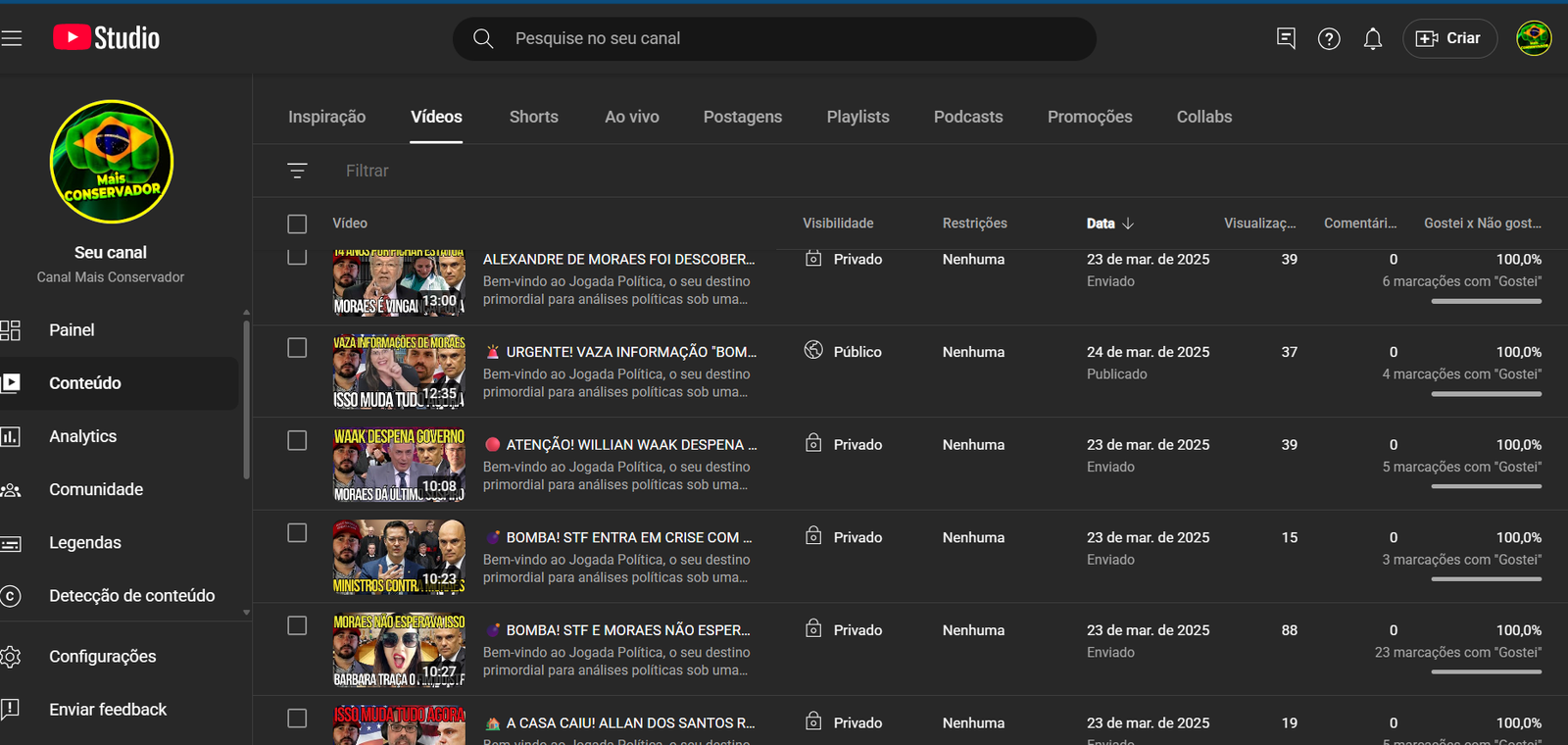Select checkbox for URGENTE VAZA INFORMAÇÃO video
The width and height of the screenshot is (1568, 745).
(x=297, y=348)
